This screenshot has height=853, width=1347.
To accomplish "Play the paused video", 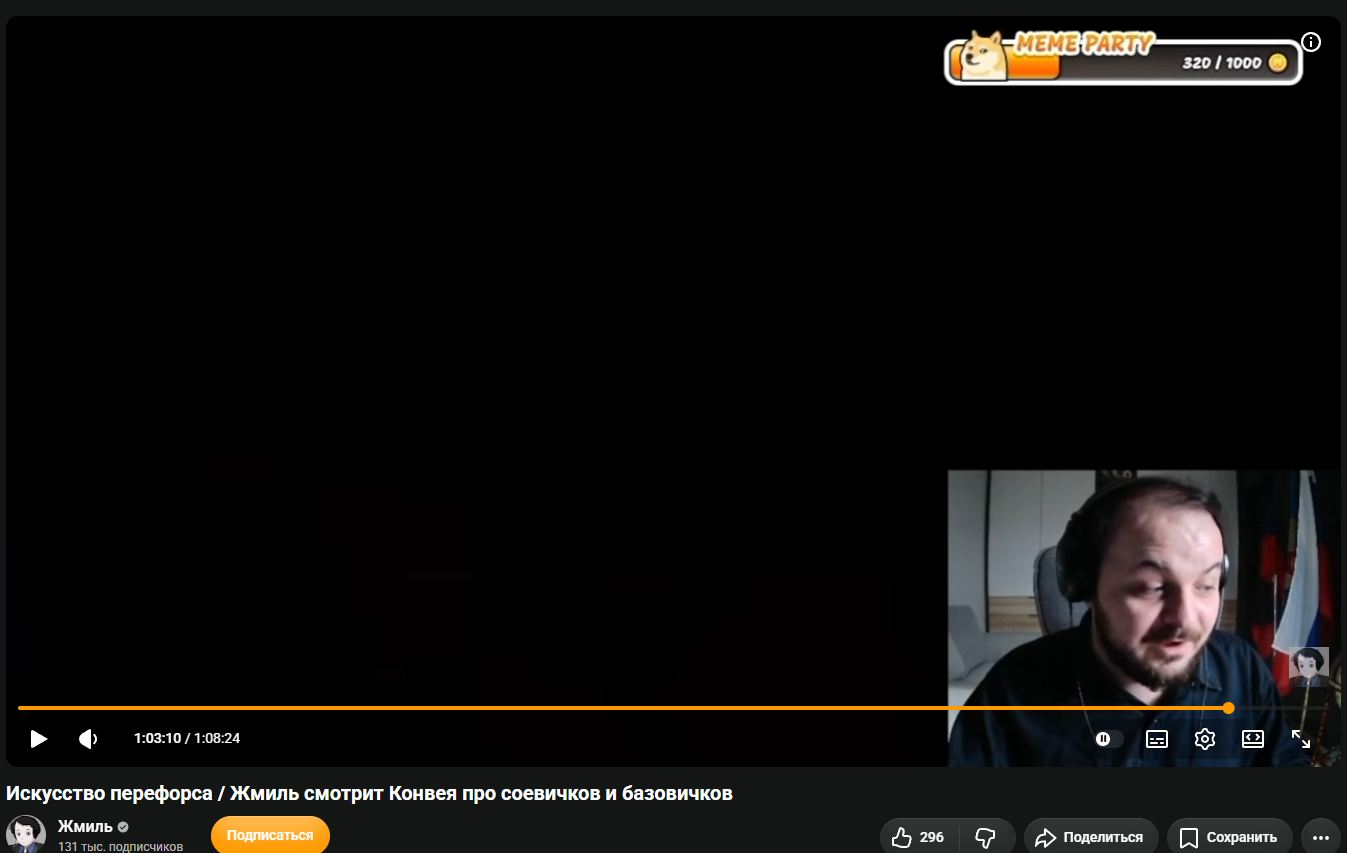I will 38,739.
